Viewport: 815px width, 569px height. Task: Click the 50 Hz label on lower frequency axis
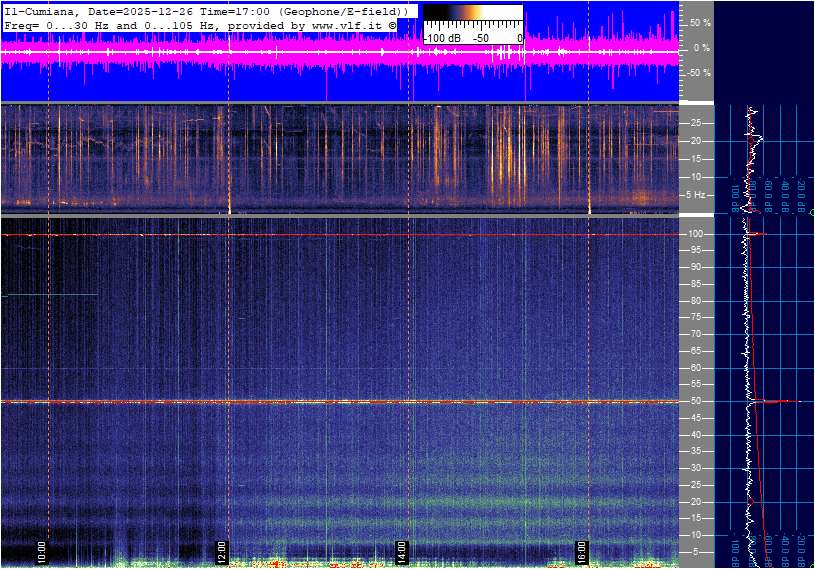coord(695,401)
